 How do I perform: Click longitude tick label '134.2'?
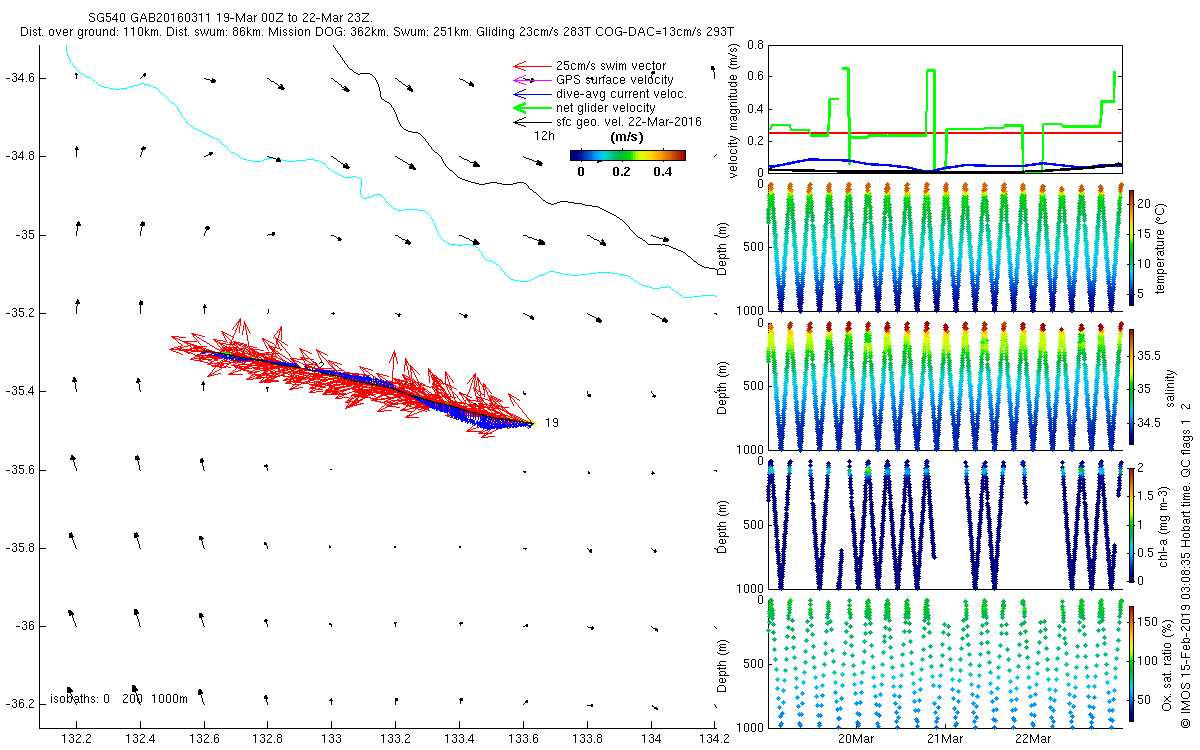tap(715, 738)
